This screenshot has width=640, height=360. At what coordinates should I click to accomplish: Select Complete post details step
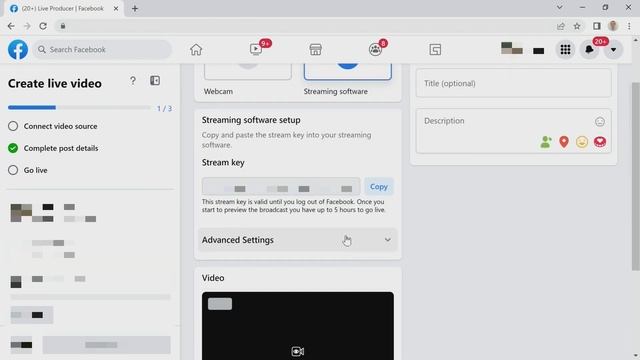[53, 148]
